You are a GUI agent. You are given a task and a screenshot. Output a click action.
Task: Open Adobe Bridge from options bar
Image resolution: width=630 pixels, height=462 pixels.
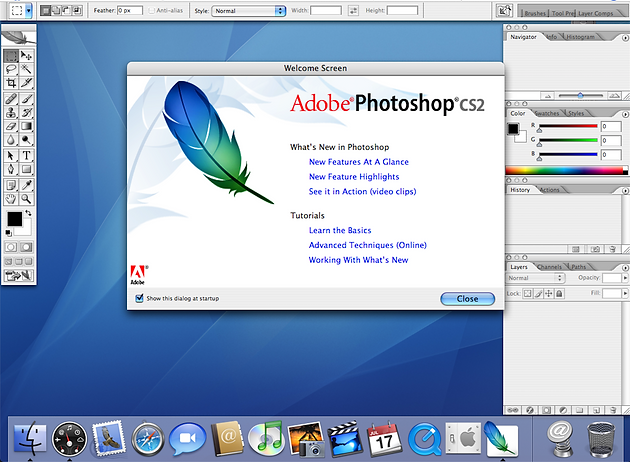(x=504, y=10)
